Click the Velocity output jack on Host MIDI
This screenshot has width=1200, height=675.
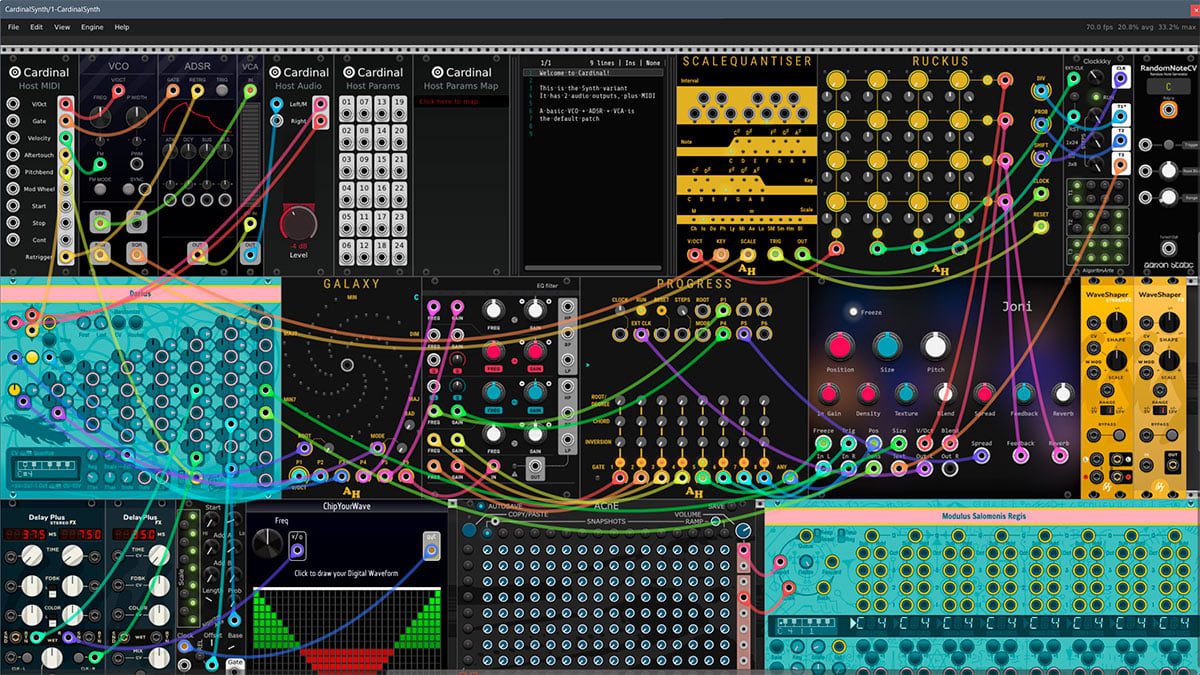[x=65, y=138]
